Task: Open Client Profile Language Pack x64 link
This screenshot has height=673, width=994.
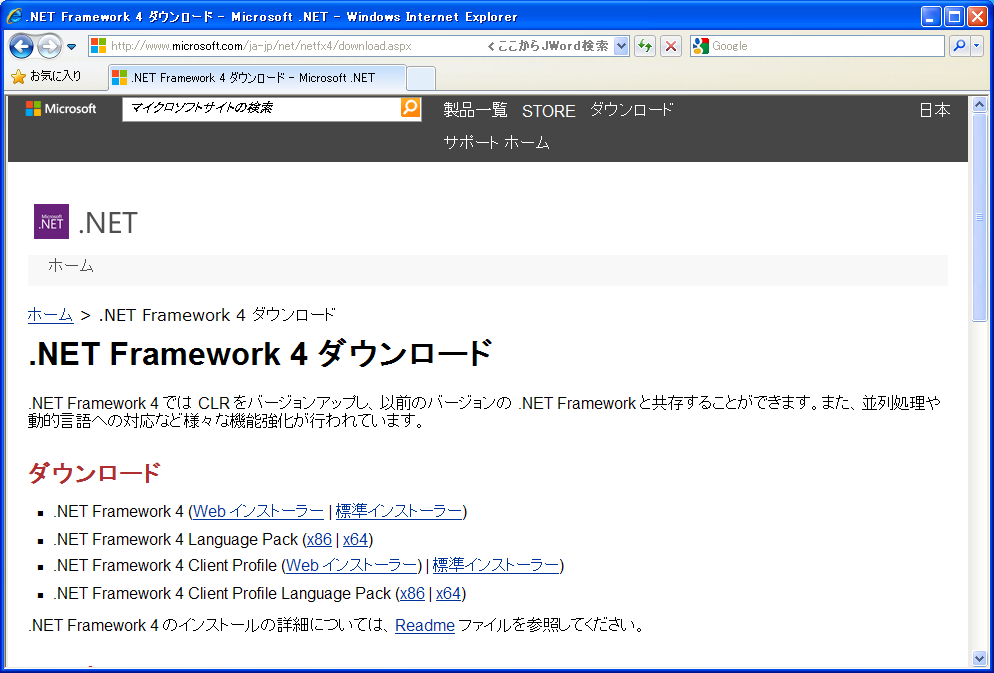Action: pyautogui.click(x=448, y=594)
